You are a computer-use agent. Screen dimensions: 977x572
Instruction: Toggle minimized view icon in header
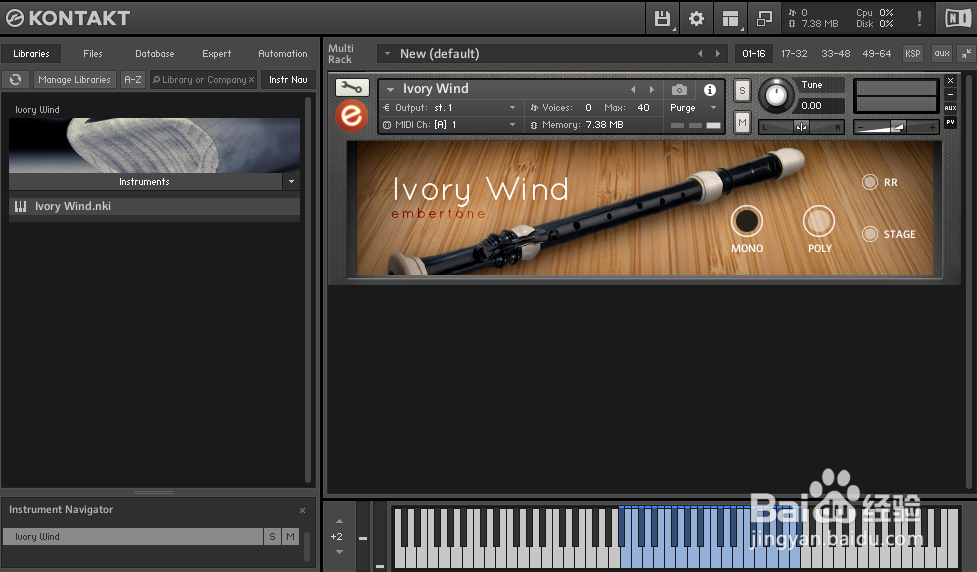(764, 19)
